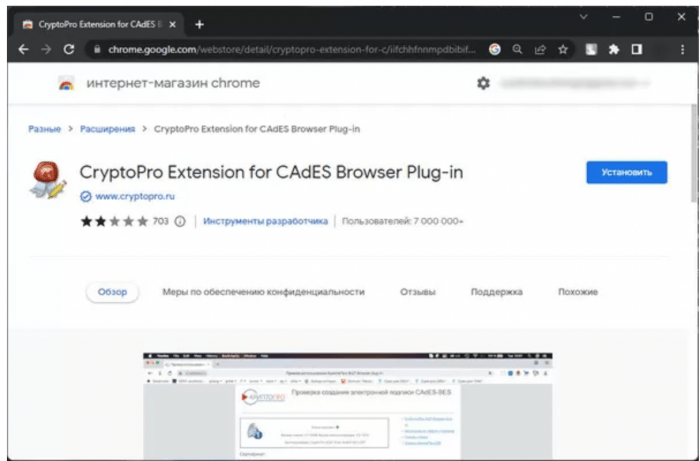Click Пользователей: 7 000 000+ text
This screenshot has height=461, width=700.
click(x=403, y=221)
